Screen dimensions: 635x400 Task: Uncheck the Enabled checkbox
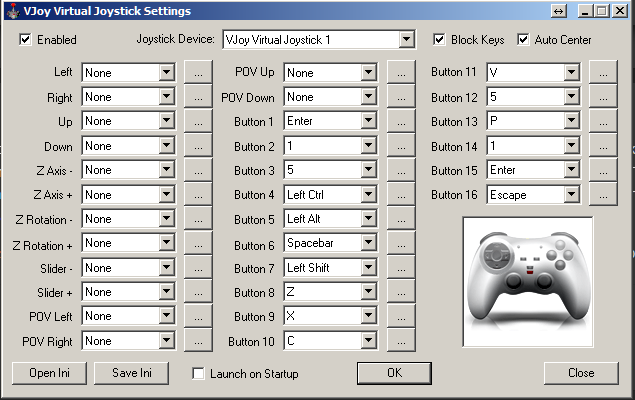(25, 40)
